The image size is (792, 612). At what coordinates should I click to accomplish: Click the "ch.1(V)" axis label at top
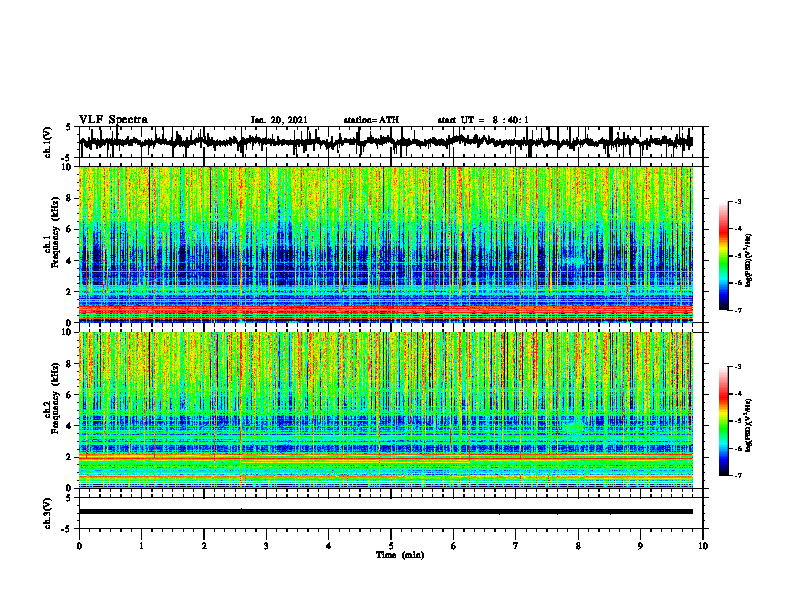[48, 142]
